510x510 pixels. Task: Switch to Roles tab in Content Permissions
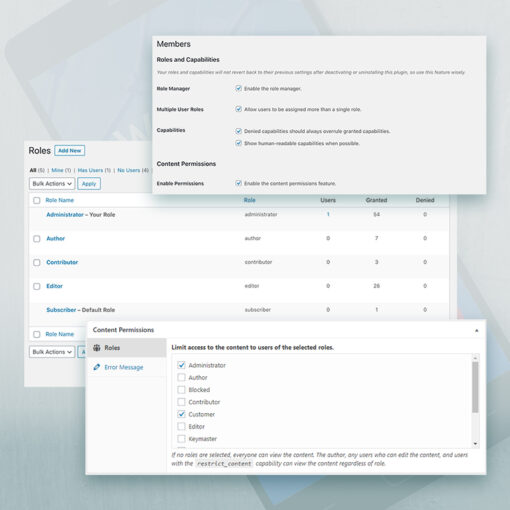pyautogui.click(x=126, y=348)
